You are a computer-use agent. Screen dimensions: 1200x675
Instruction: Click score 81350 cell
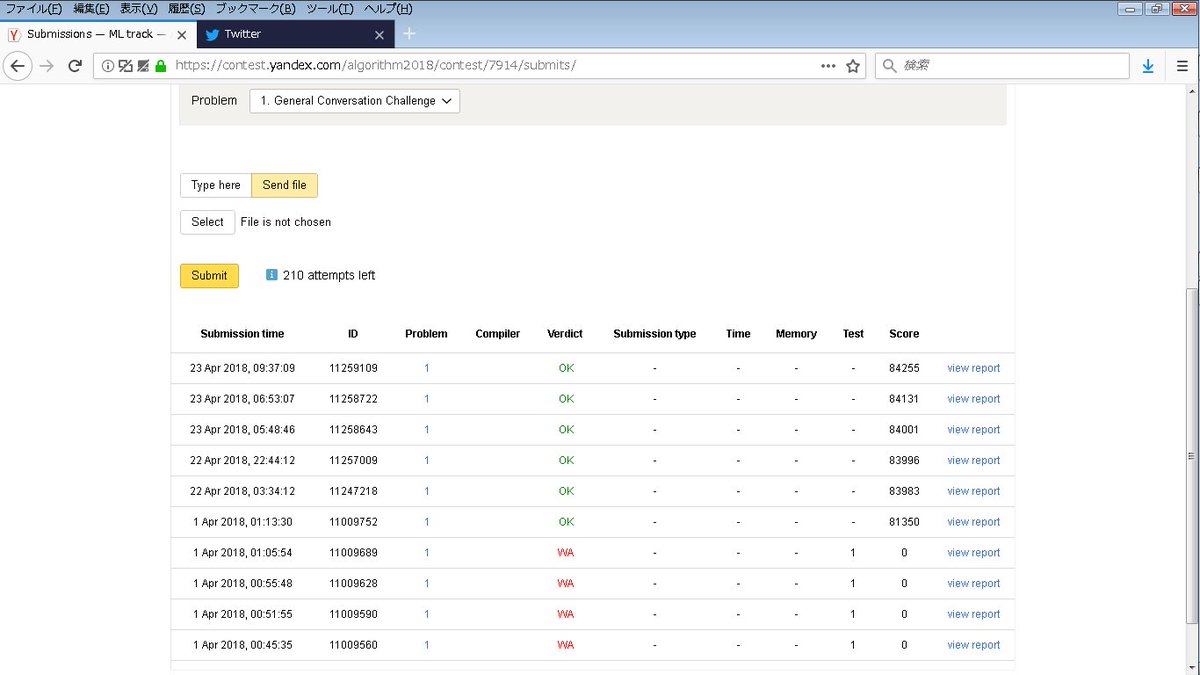pyautogui.click(x=904, y=522)
